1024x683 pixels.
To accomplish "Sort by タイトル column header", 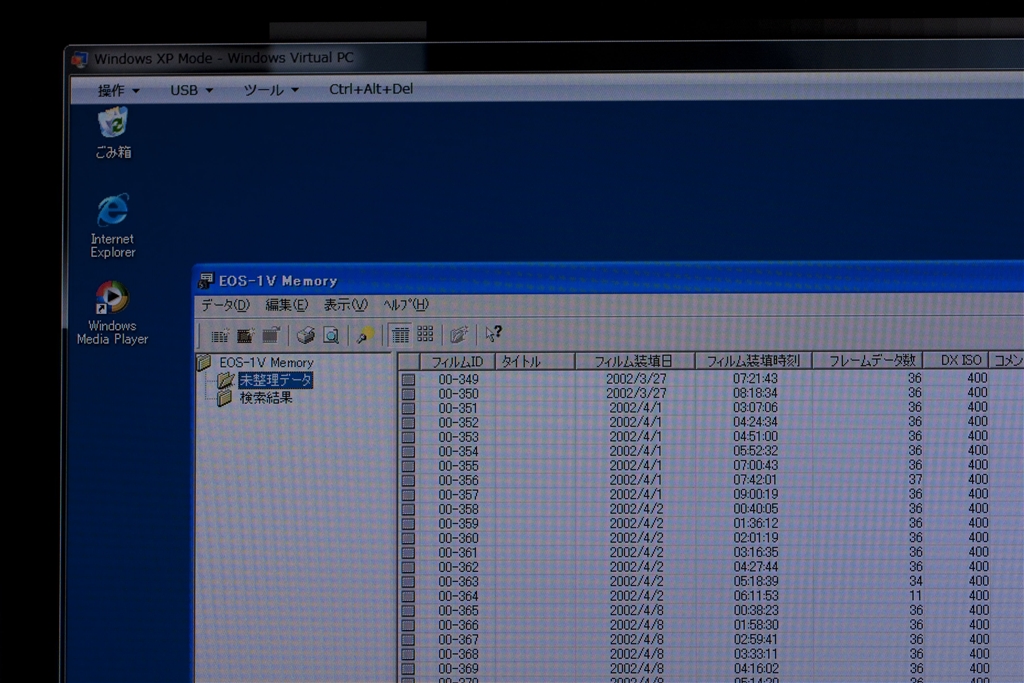I will click(536, 361).
